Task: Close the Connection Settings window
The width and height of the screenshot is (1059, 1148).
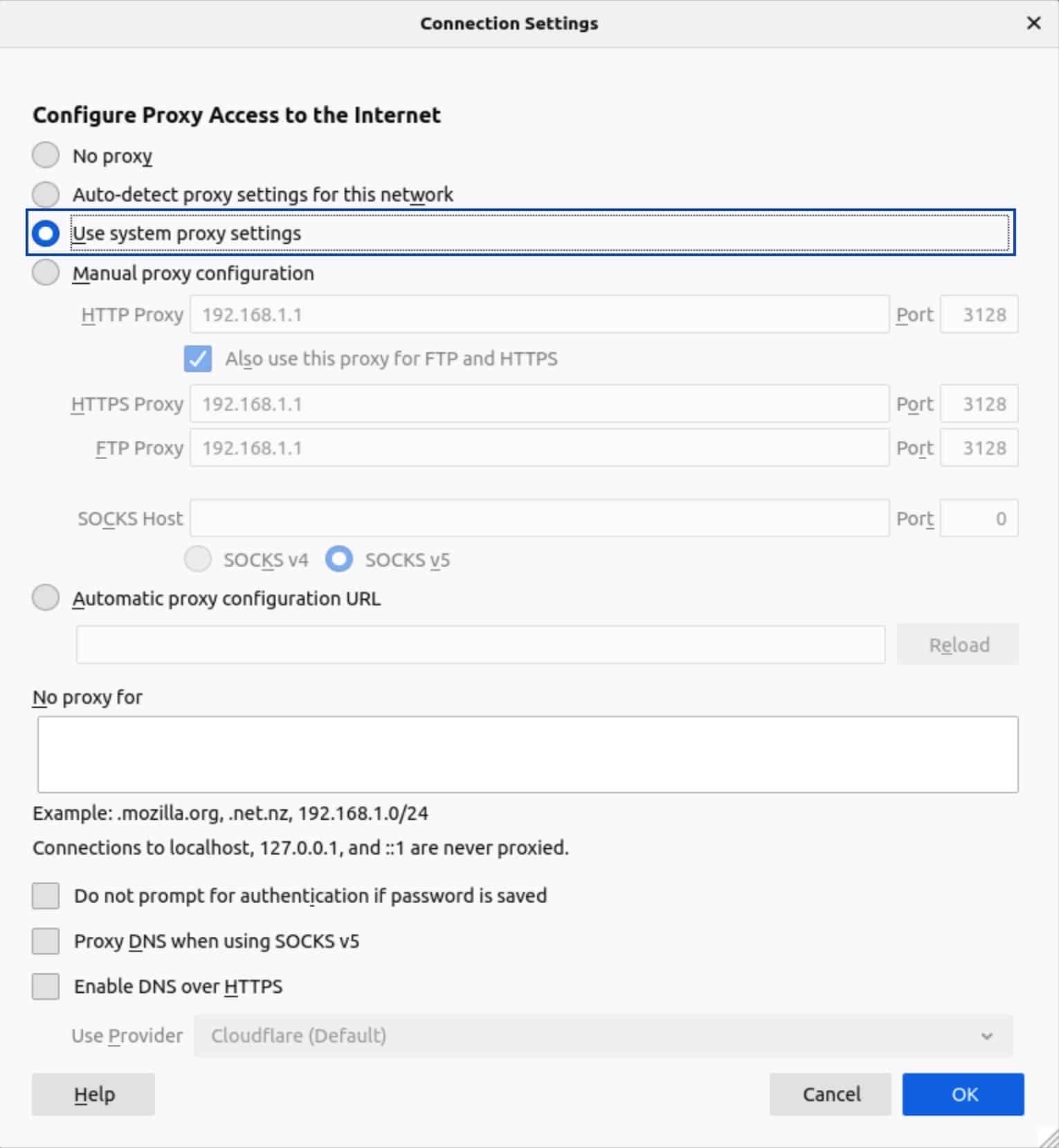Action: coord(1033,23)
